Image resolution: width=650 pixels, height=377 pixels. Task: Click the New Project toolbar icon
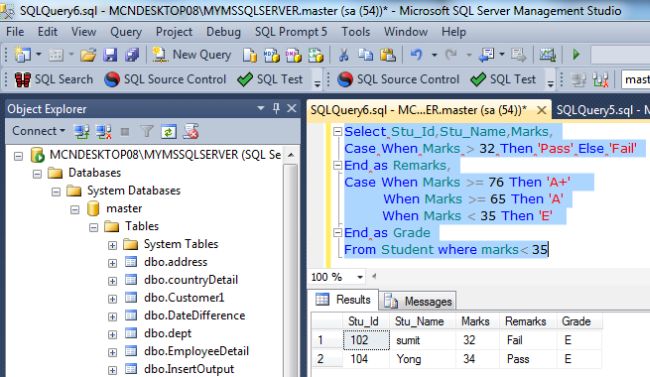[x=23, y=54]
